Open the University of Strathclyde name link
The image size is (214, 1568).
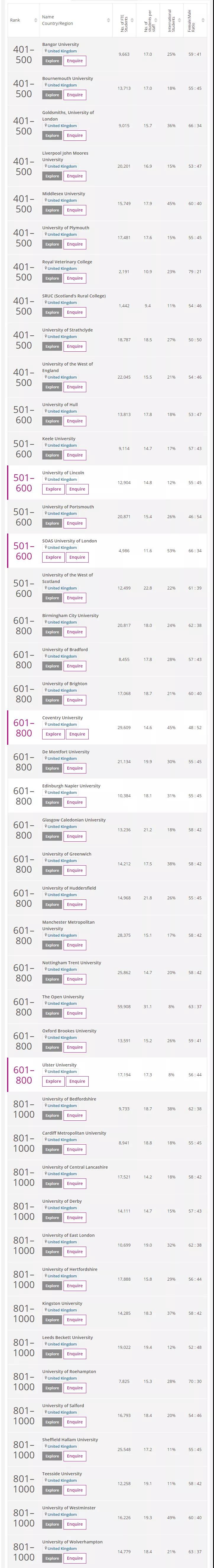click(67, 330)
